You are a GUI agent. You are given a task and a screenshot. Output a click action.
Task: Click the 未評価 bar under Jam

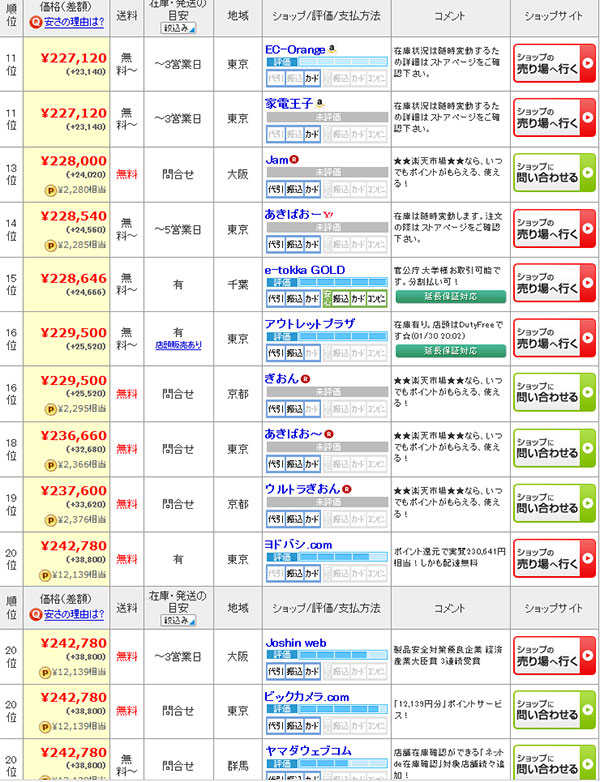327,172
